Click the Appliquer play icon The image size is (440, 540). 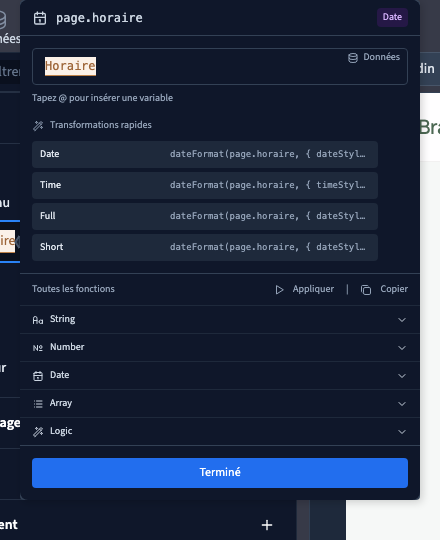pos(279,290)
